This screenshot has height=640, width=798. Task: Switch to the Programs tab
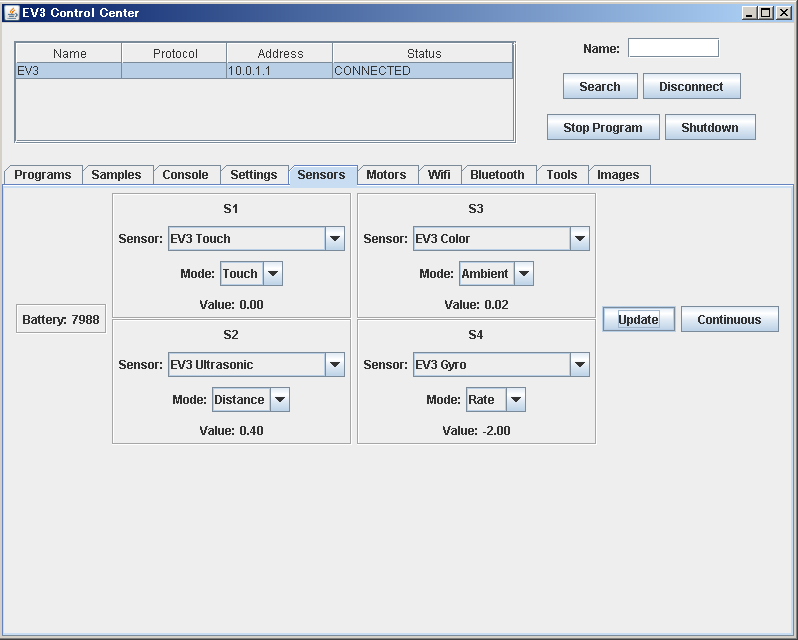pyautogui.click(x=43, y=174)
